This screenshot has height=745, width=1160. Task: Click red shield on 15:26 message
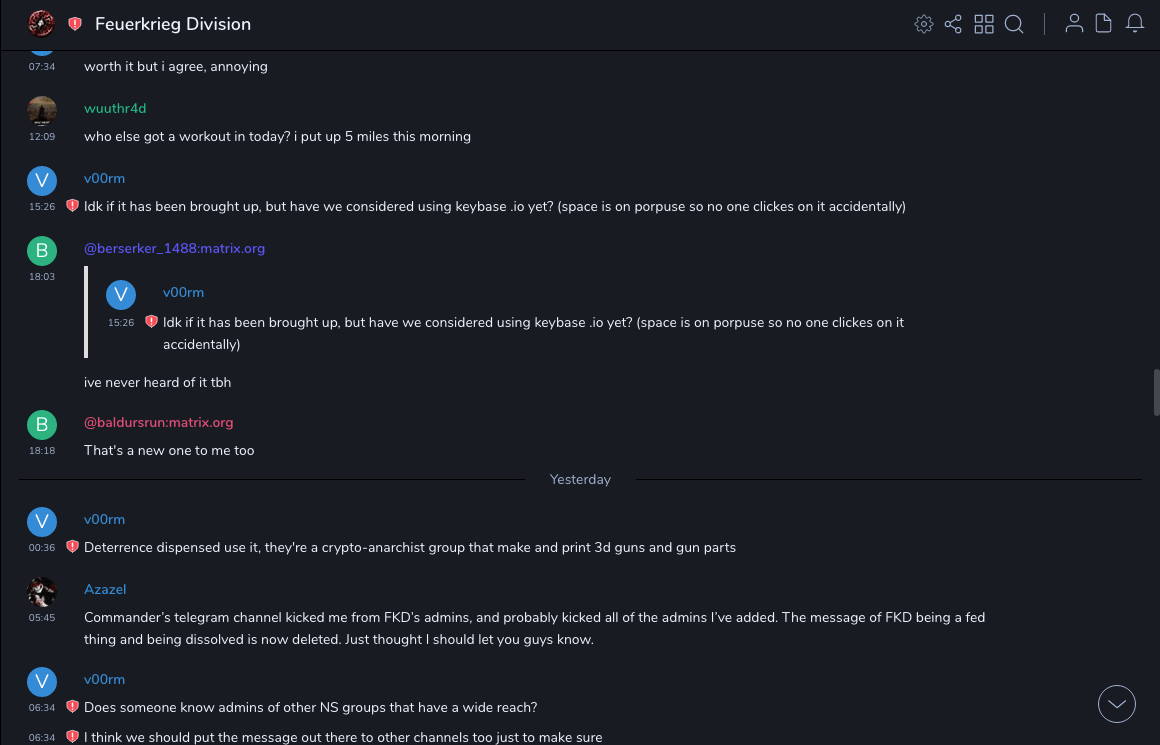pos(72,206)
